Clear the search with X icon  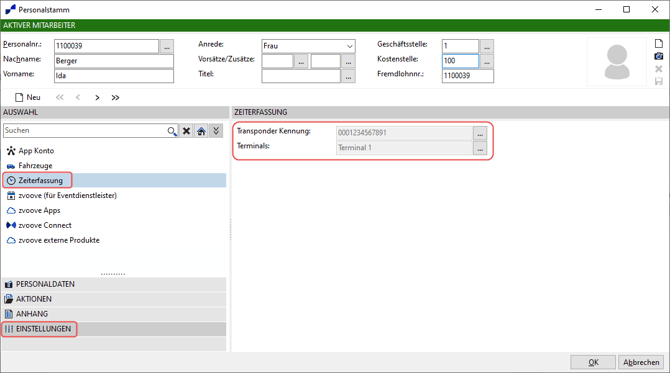[186, 131]
